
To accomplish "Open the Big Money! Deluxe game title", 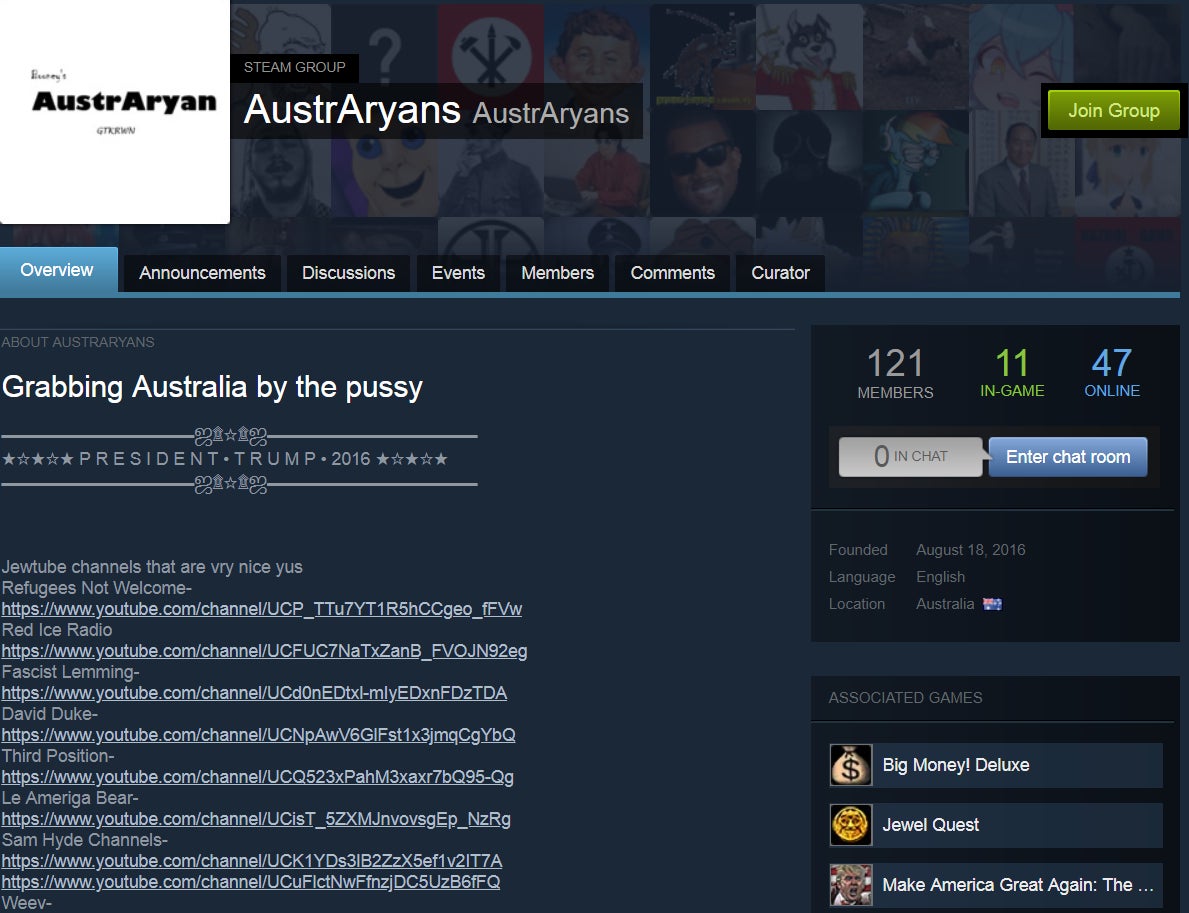I will (x=955, y=765).
